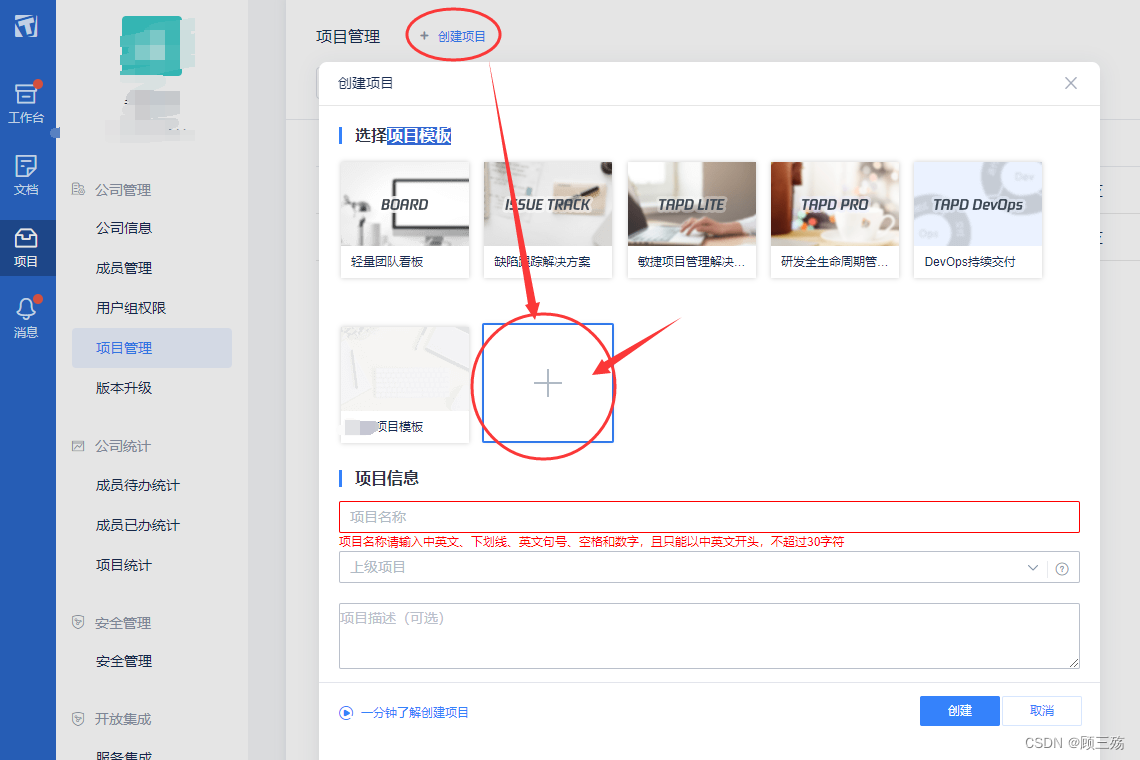Click the 创建项目 link at top
Screen dimensions: 1140x760
click(x=453, y=36)
